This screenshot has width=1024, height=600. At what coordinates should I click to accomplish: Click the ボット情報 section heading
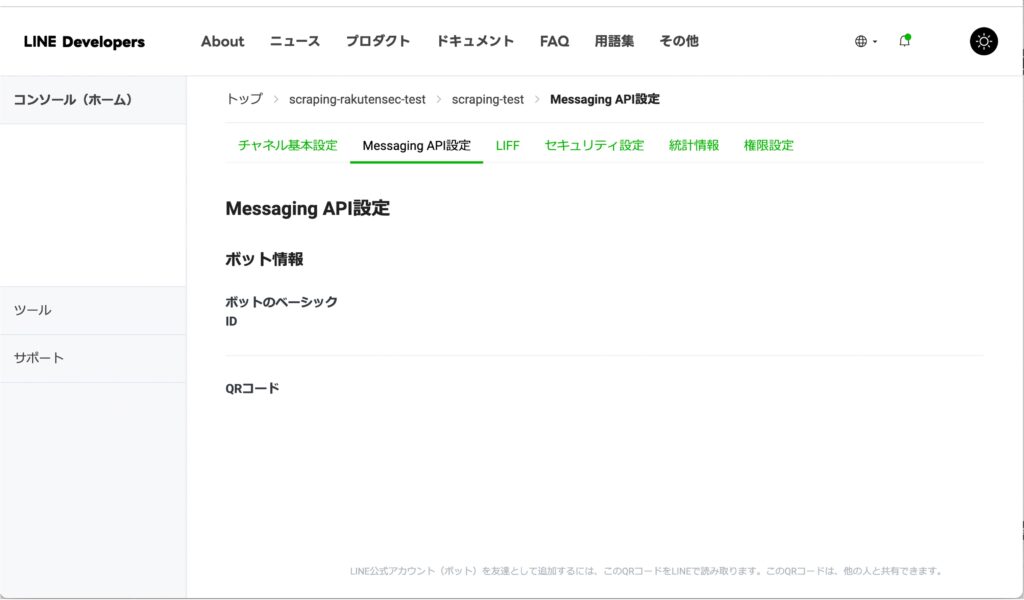(264, 259)
